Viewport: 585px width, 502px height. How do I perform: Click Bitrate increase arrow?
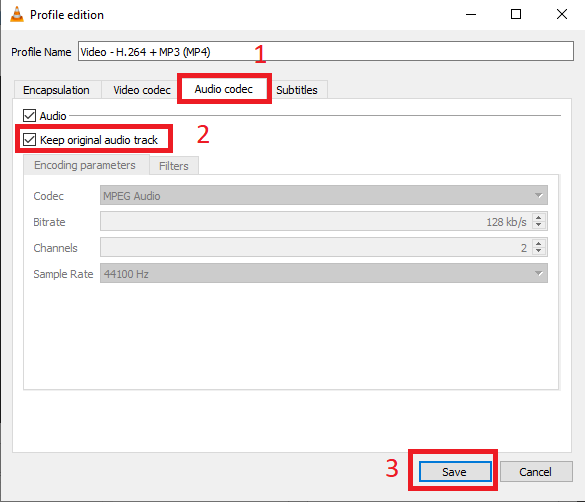(x=538, y=218)
